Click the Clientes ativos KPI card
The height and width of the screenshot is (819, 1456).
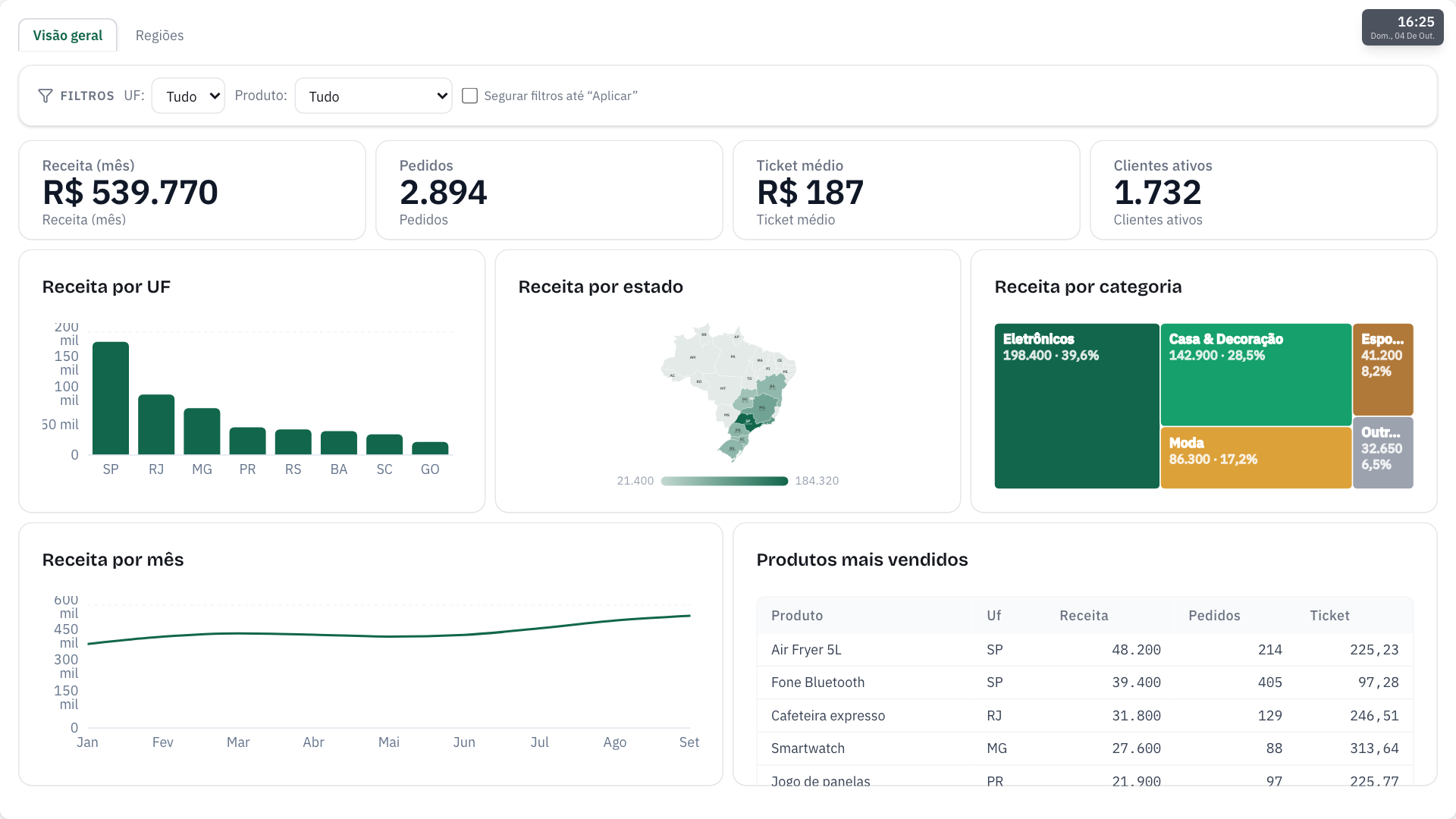(x=1263, y=190)
